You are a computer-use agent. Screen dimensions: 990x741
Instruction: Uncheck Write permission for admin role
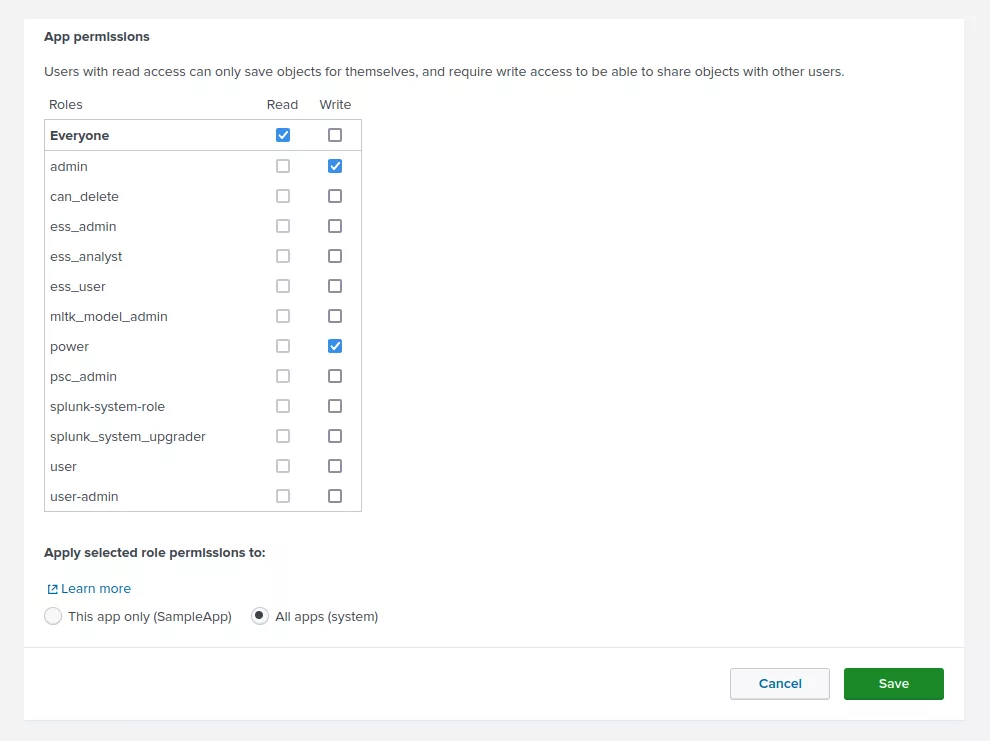click(x=335, y=166)
